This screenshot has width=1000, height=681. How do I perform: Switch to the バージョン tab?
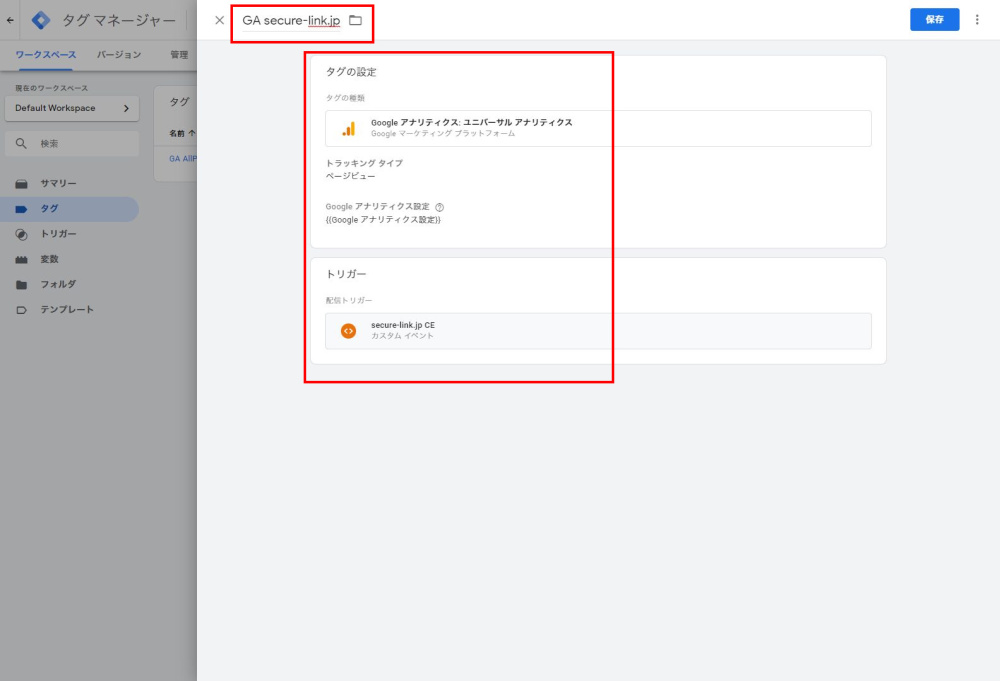(x=119, y=55)
